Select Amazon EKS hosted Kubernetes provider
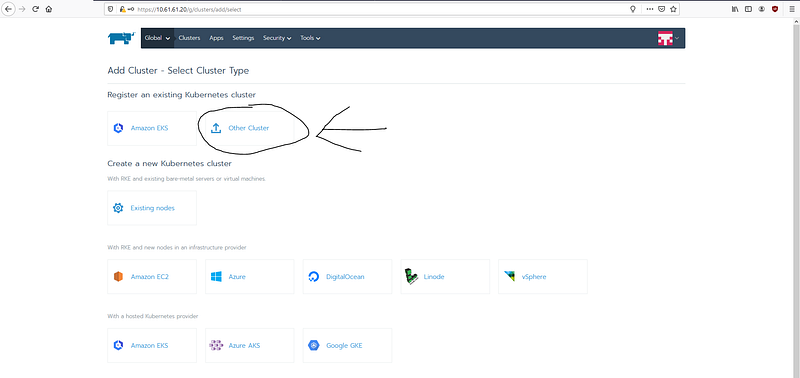Viewport: 800px width, 378px height. [x=152, y=345]
